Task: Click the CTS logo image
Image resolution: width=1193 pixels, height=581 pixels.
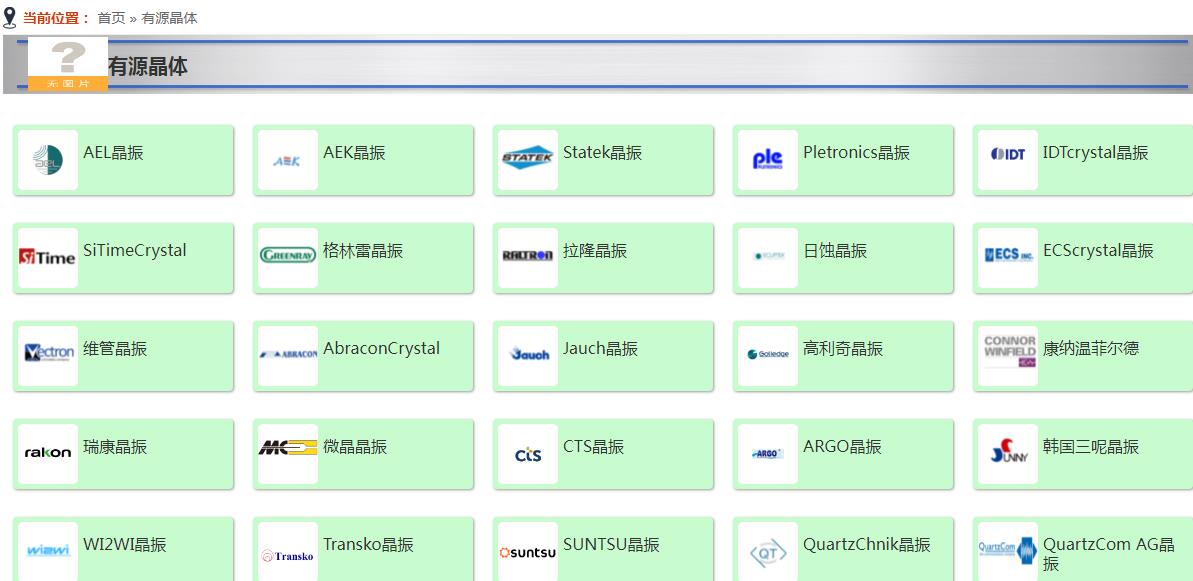Action: click(527, 454)
